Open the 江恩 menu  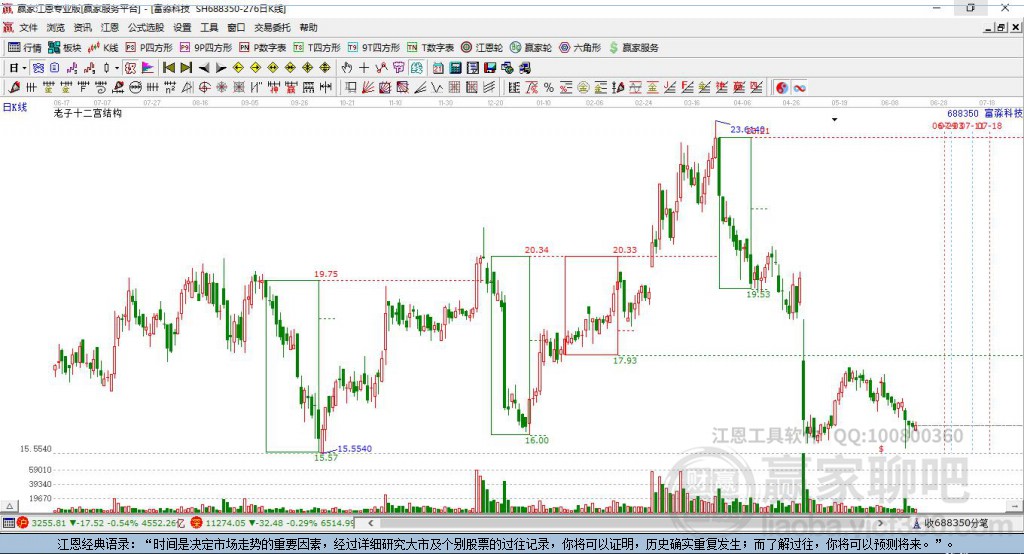pos(110,27)
